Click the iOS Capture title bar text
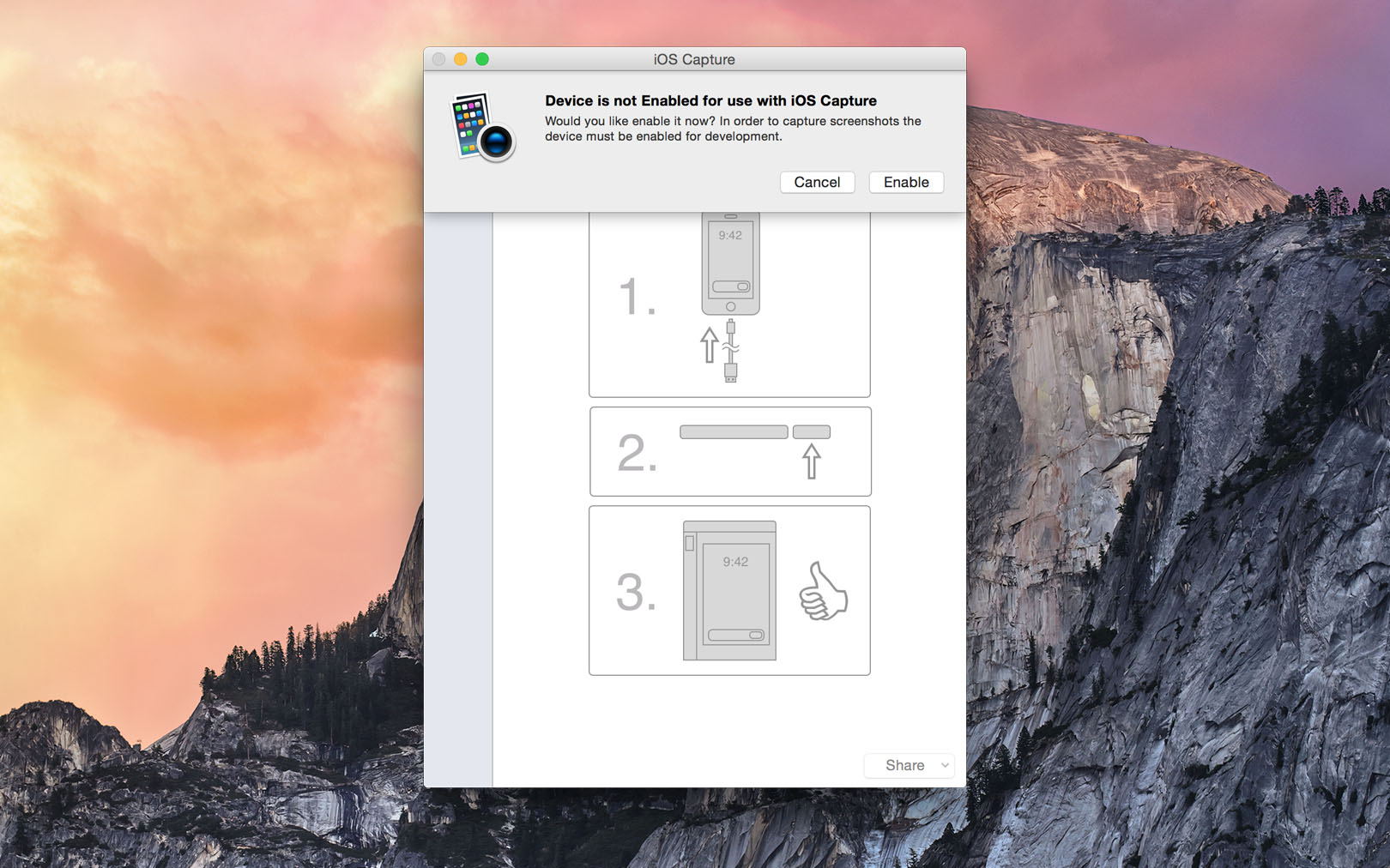The height and width of the screenshot is (868, 1390). coord(694,59)
